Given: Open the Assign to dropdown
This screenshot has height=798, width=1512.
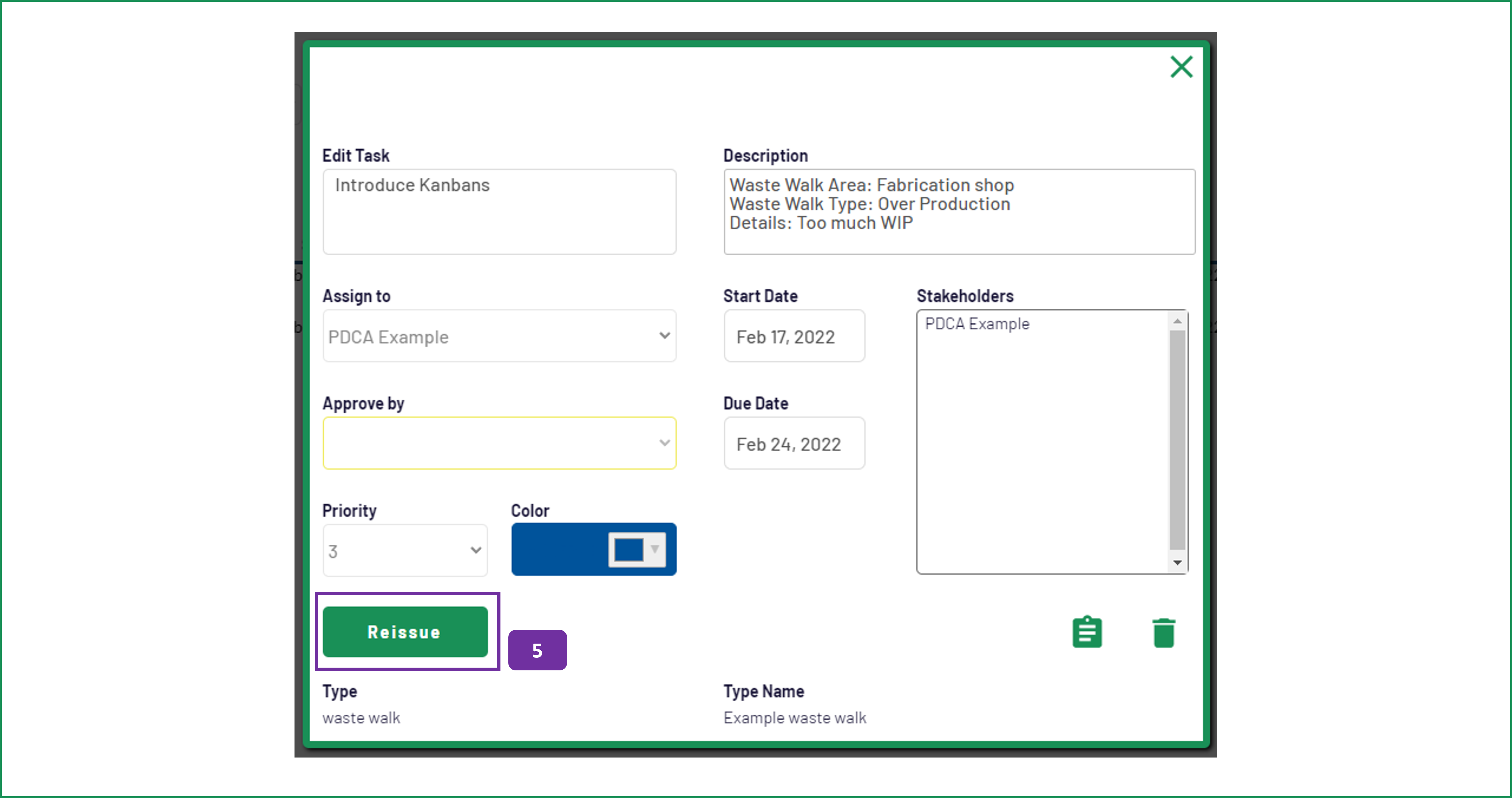Looking at the screenshot, I should point(499,336).
